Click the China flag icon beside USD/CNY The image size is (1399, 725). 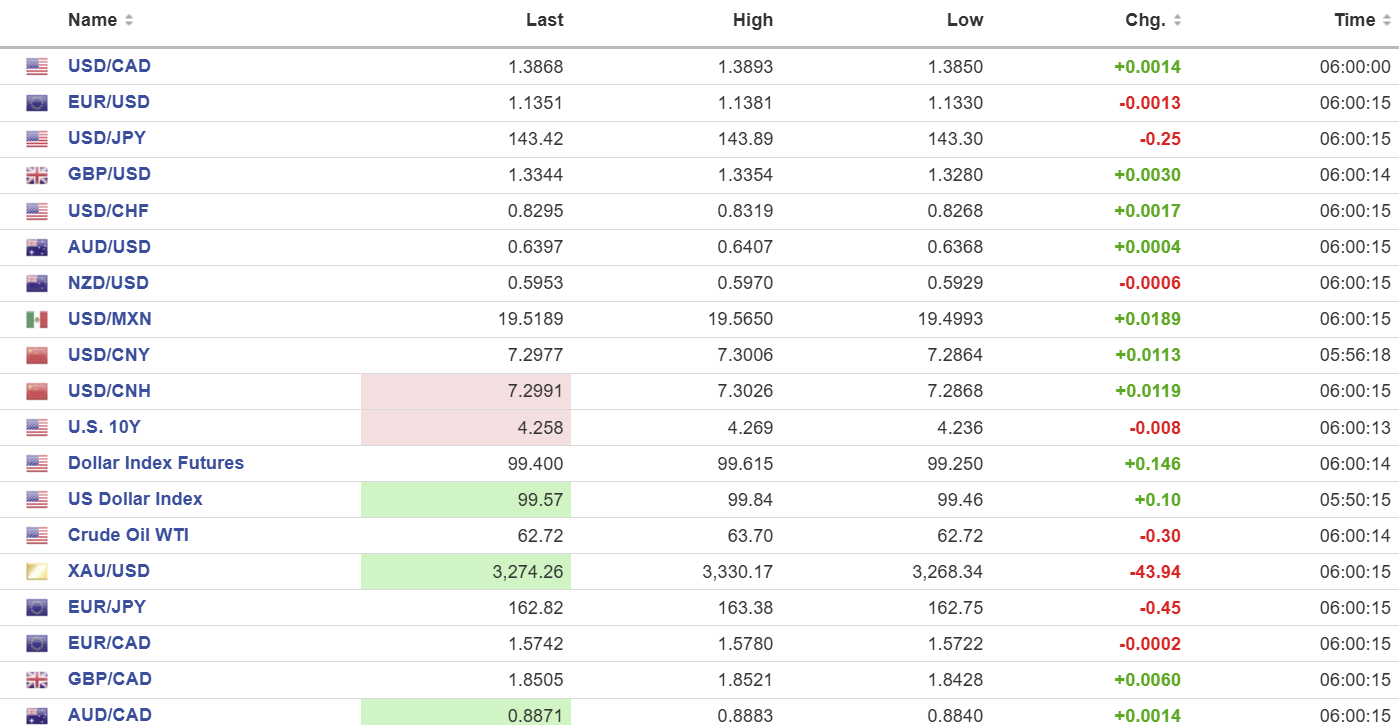click(37, 355)
